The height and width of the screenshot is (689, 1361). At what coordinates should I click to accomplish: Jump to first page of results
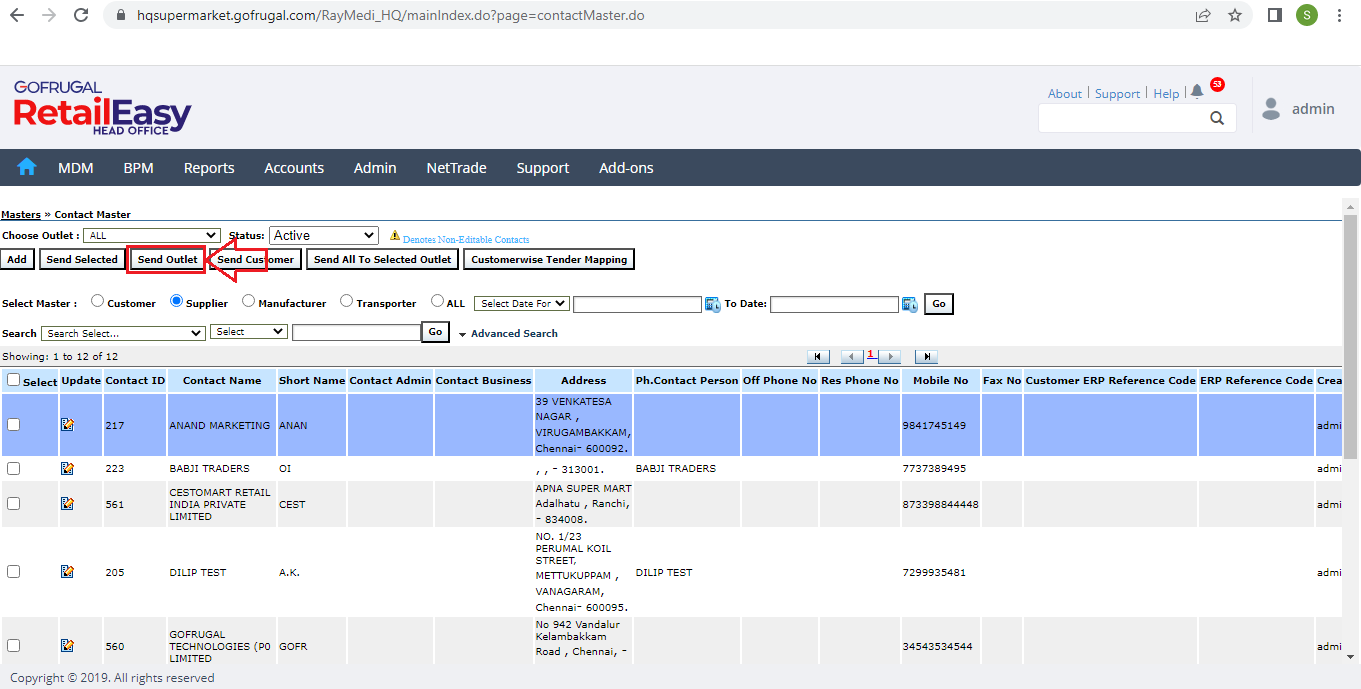pyautogui.click(x=818, y=357)
